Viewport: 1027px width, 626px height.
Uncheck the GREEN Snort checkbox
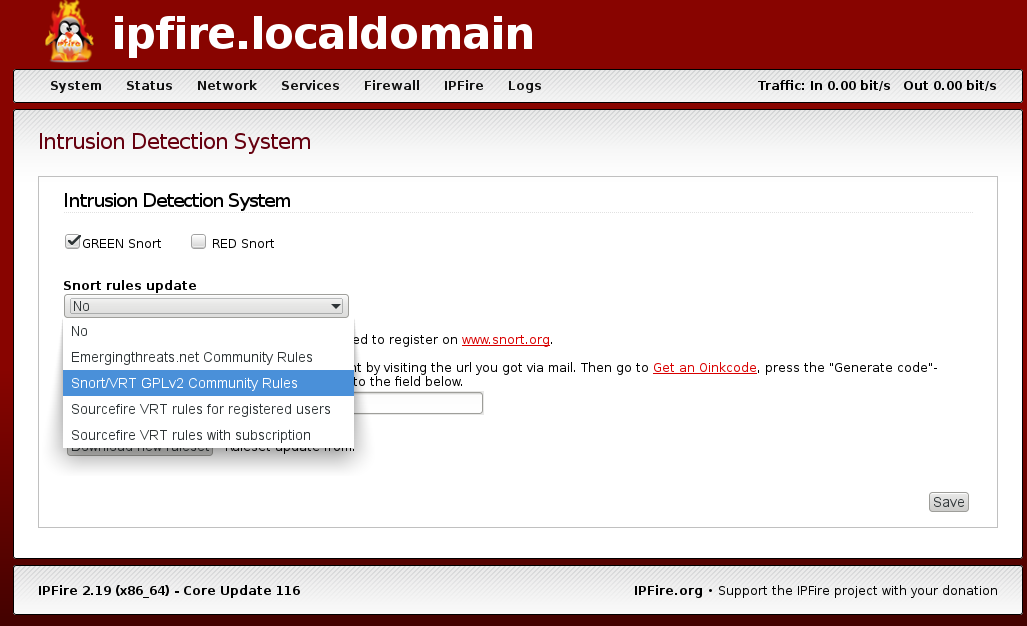[x=72, y=242]
